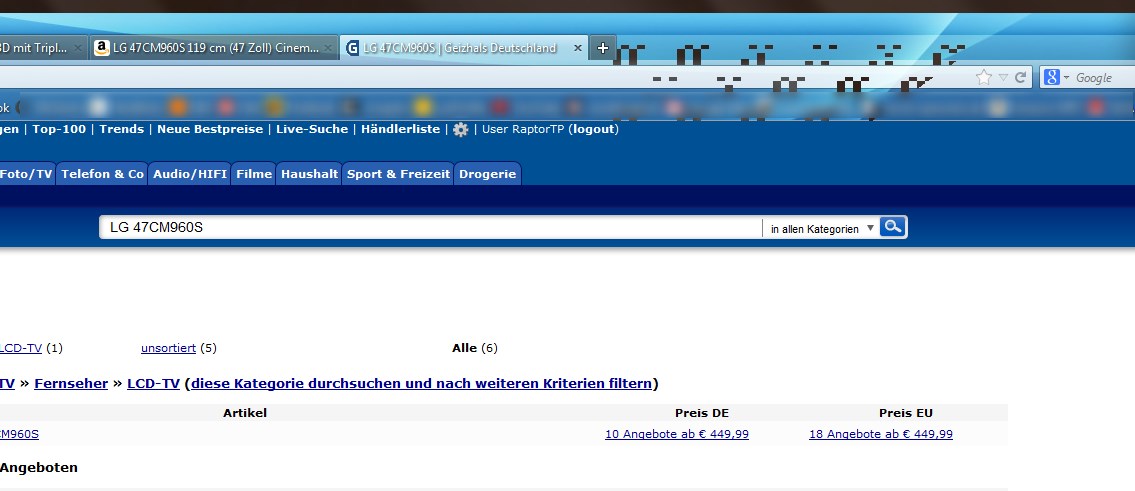Open the Telefon & Co category tab

[103, 174]
